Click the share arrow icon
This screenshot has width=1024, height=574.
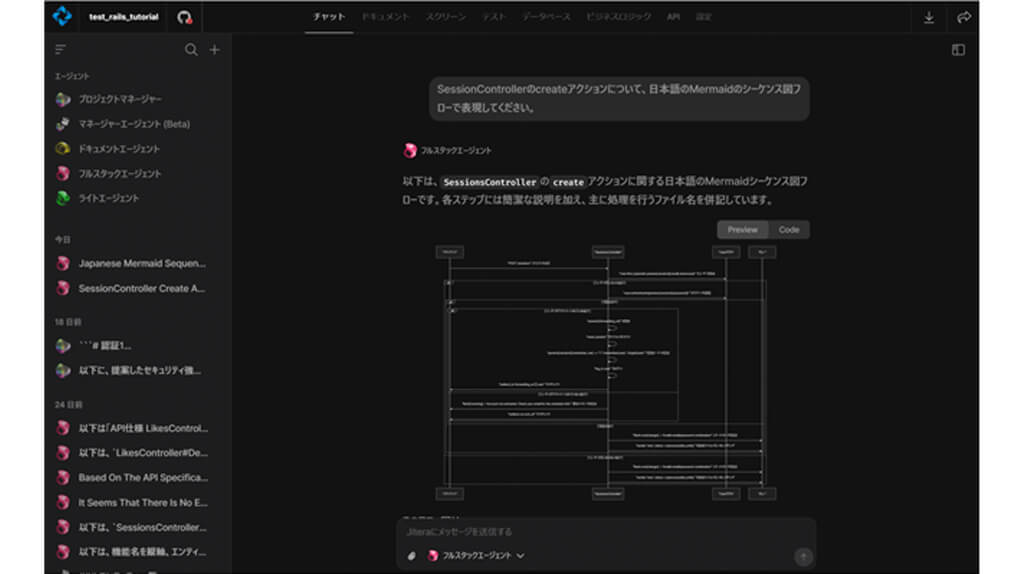(x=963, y=18)
